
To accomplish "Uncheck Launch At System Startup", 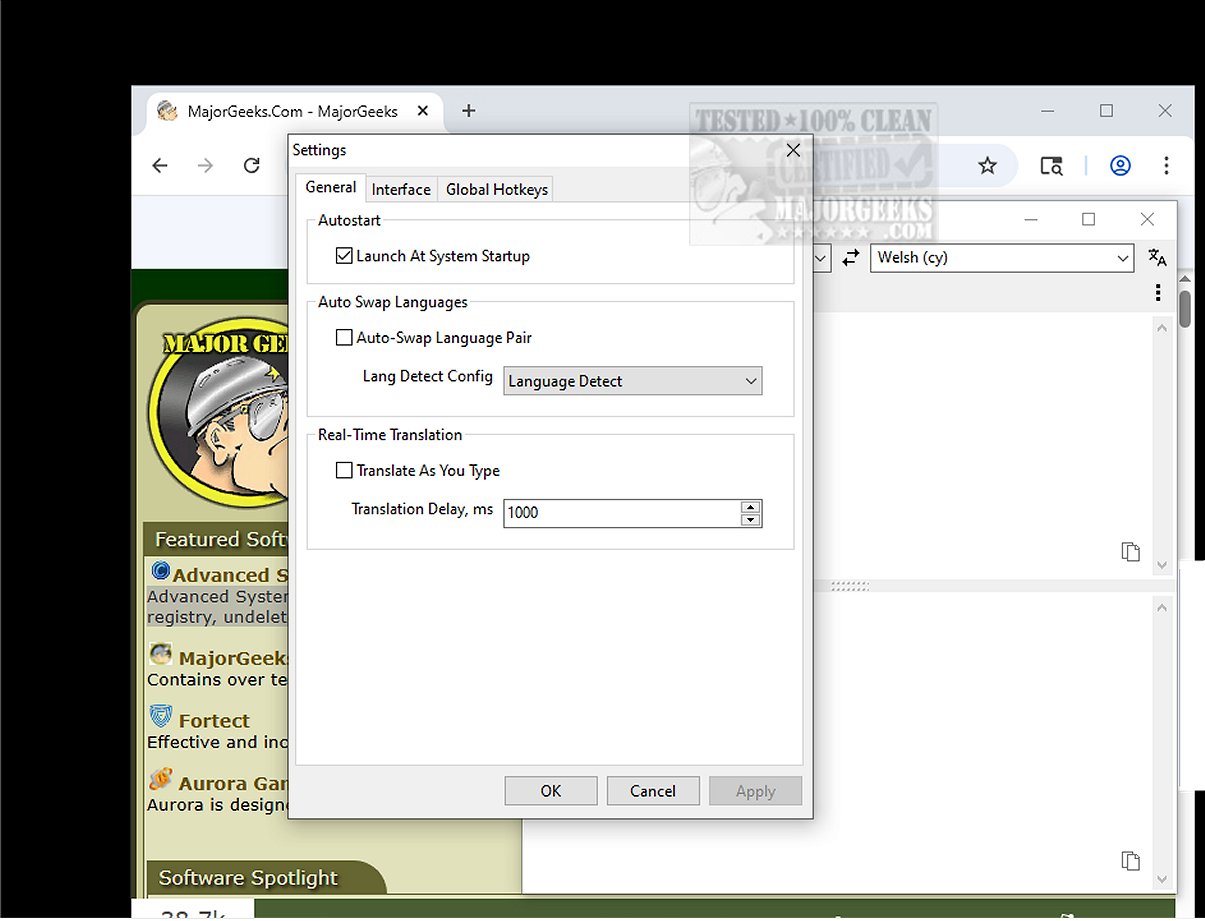I will (344, 256).
